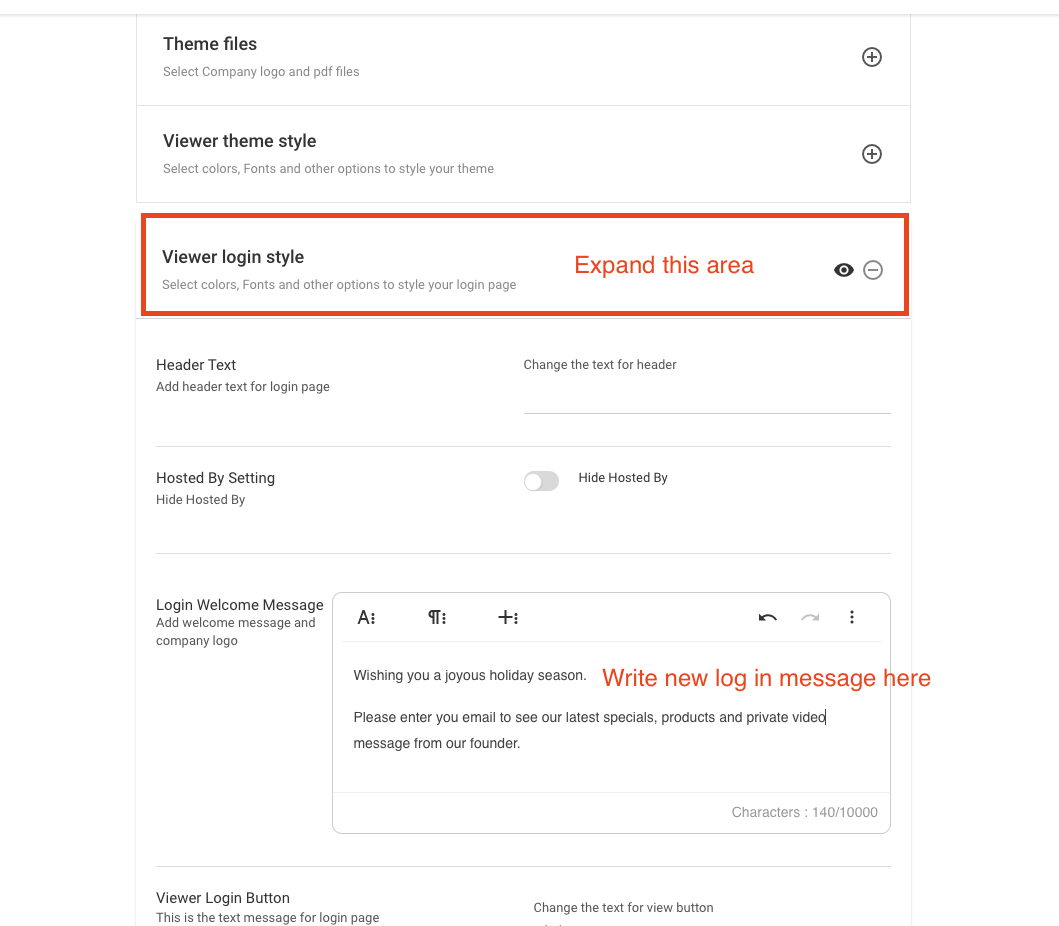Redo edit in welcome message editor
This screenshot has width=1059, height=926.
click(x=810, y=617)
